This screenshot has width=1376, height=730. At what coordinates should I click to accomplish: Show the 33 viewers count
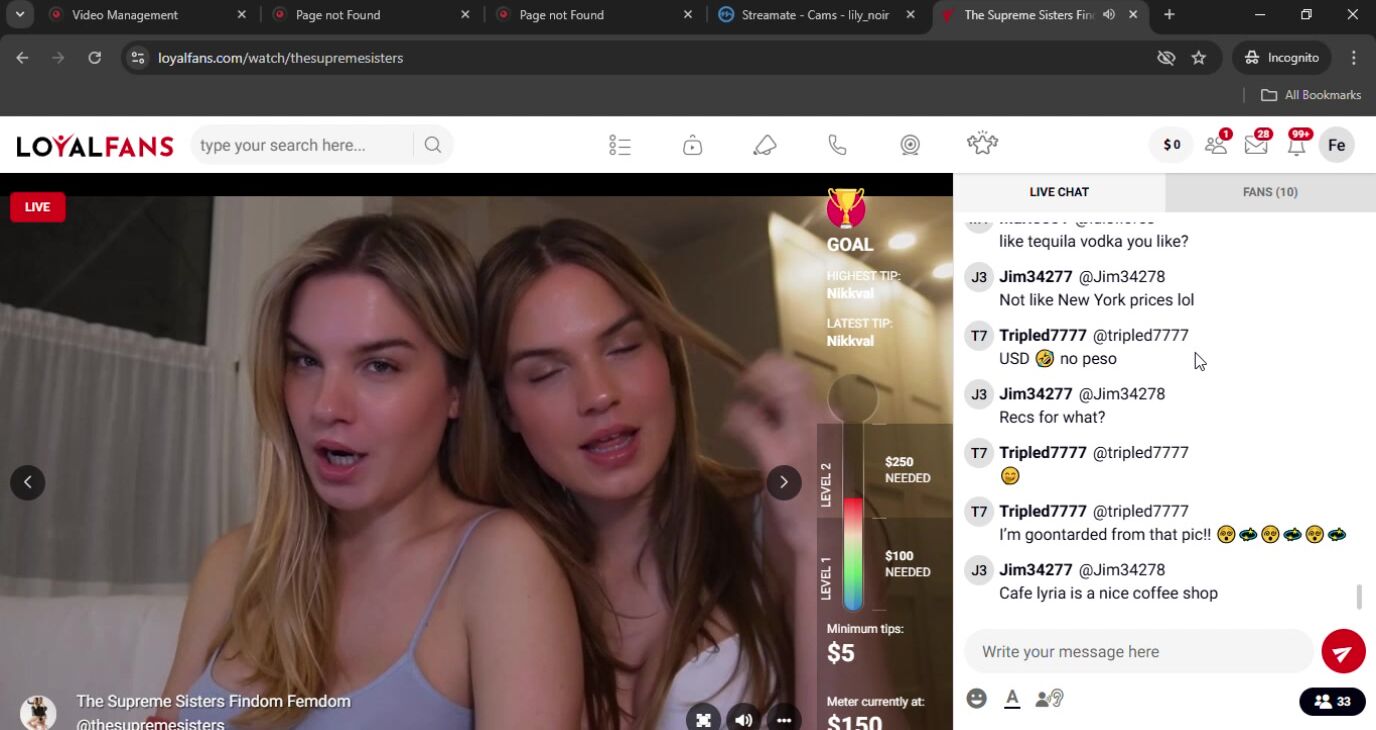(1332, 702)
